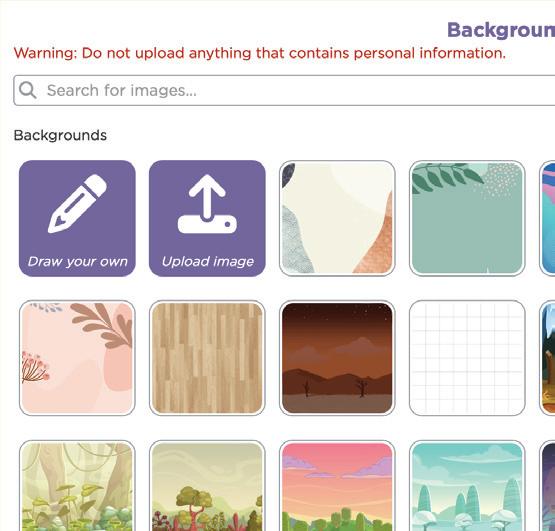This screenshot has height=531, width=555.
Task: Select the cream abstract shapes background
Action: tap(337, 218)
